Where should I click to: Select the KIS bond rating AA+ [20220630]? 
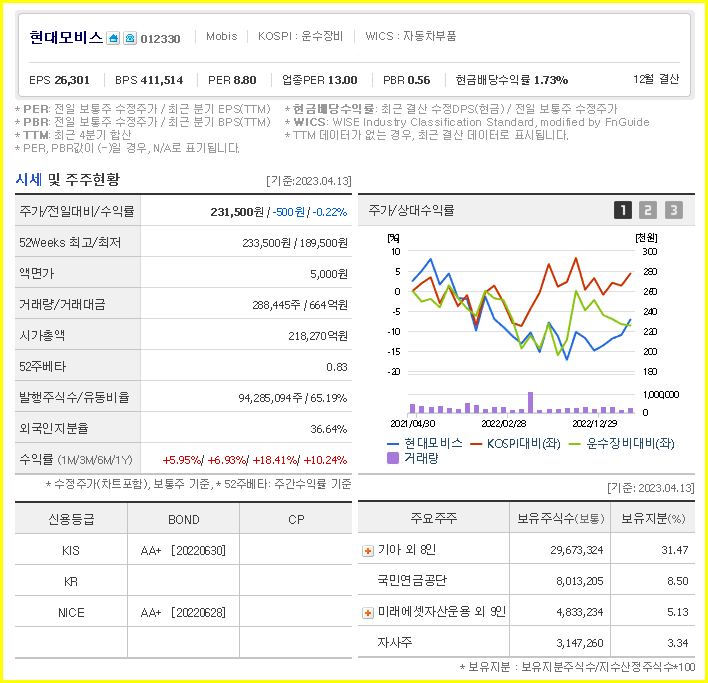183,551
